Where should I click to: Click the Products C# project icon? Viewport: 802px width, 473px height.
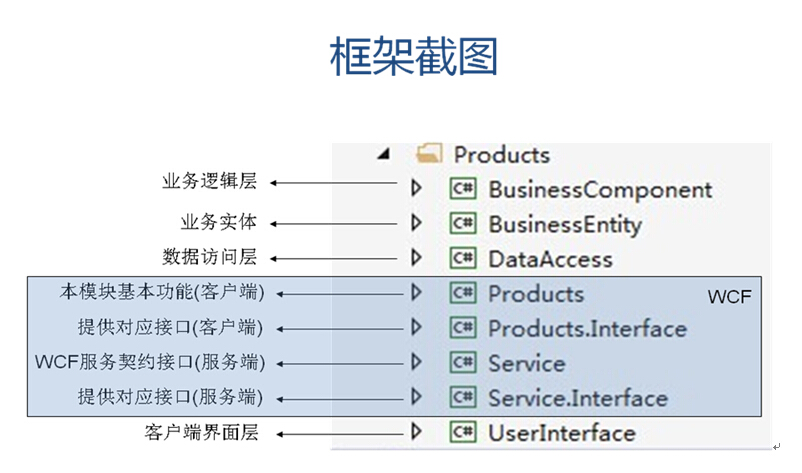[463, 293]
